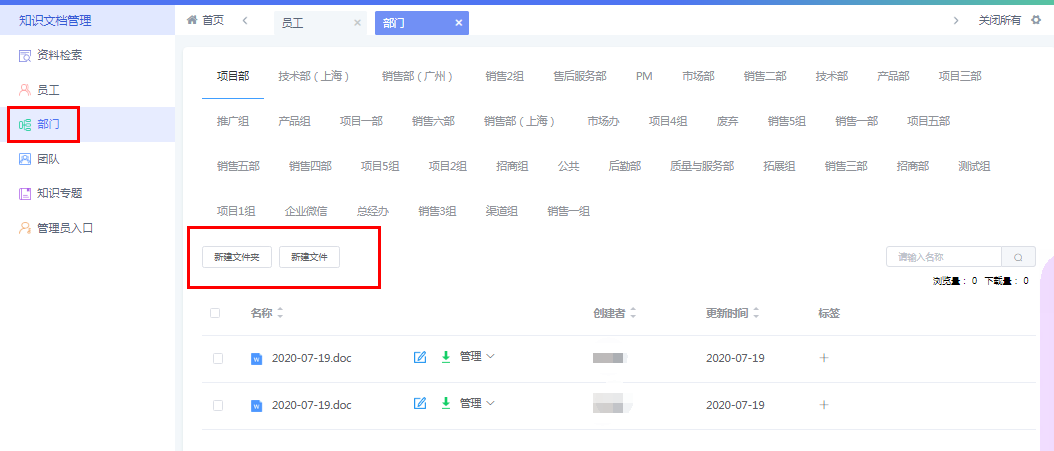Tick the second document's checkbox
Viewport: 1054px width, 451px height.
click(x=218, y=405)
